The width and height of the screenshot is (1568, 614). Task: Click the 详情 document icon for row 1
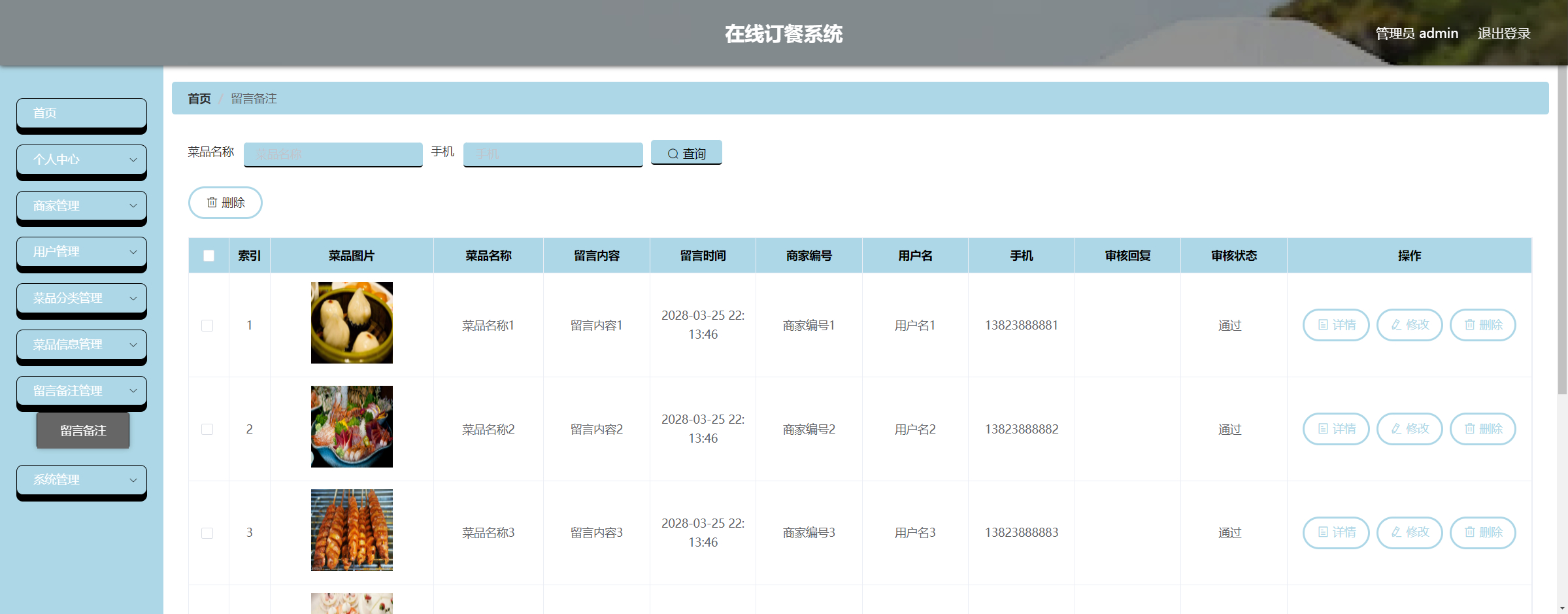click(x=1323, y=325)
